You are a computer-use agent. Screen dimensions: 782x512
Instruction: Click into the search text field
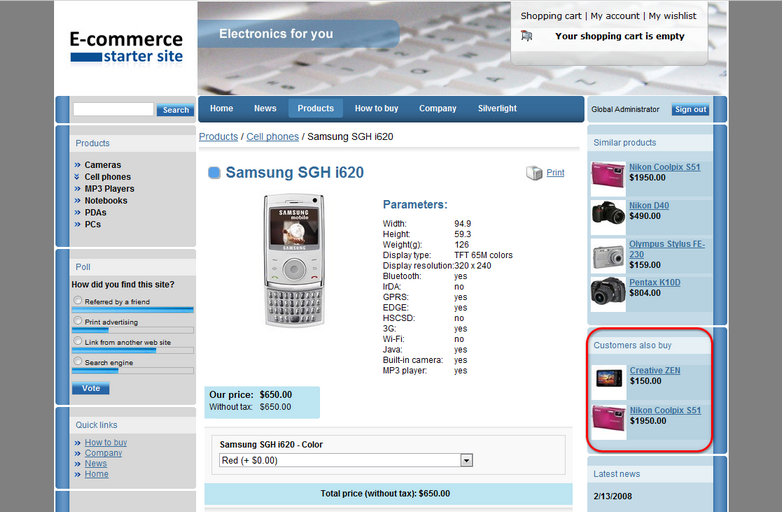(x=113, y=109)
